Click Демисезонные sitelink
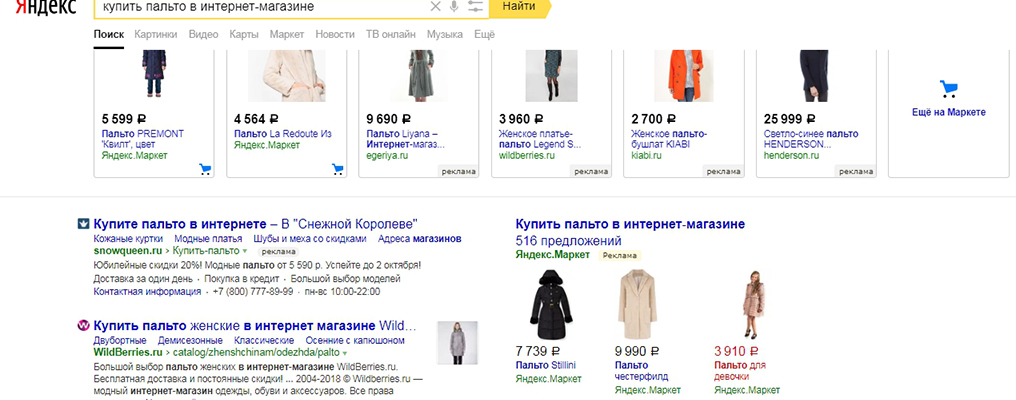 190,340
